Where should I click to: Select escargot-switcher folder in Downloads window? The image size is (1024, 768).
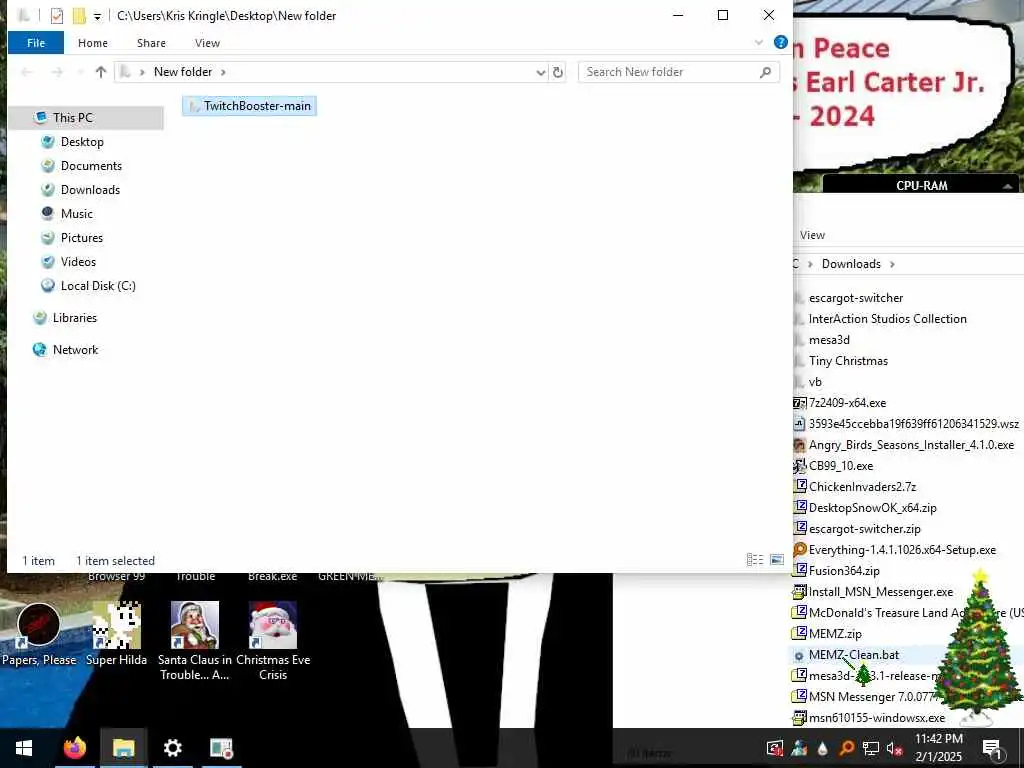(856, 298)
